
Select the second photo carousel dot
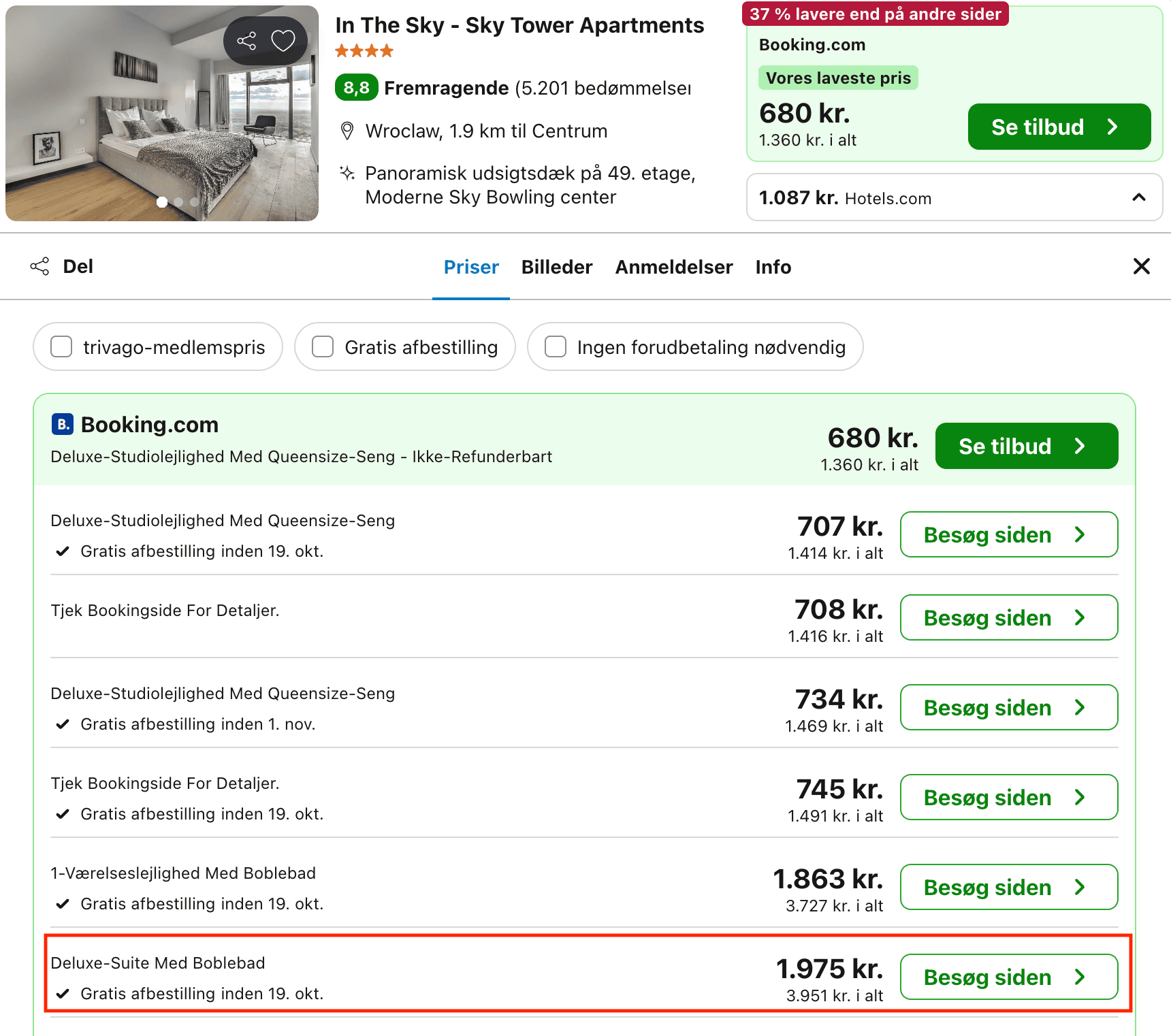click(x=178, y=202)
